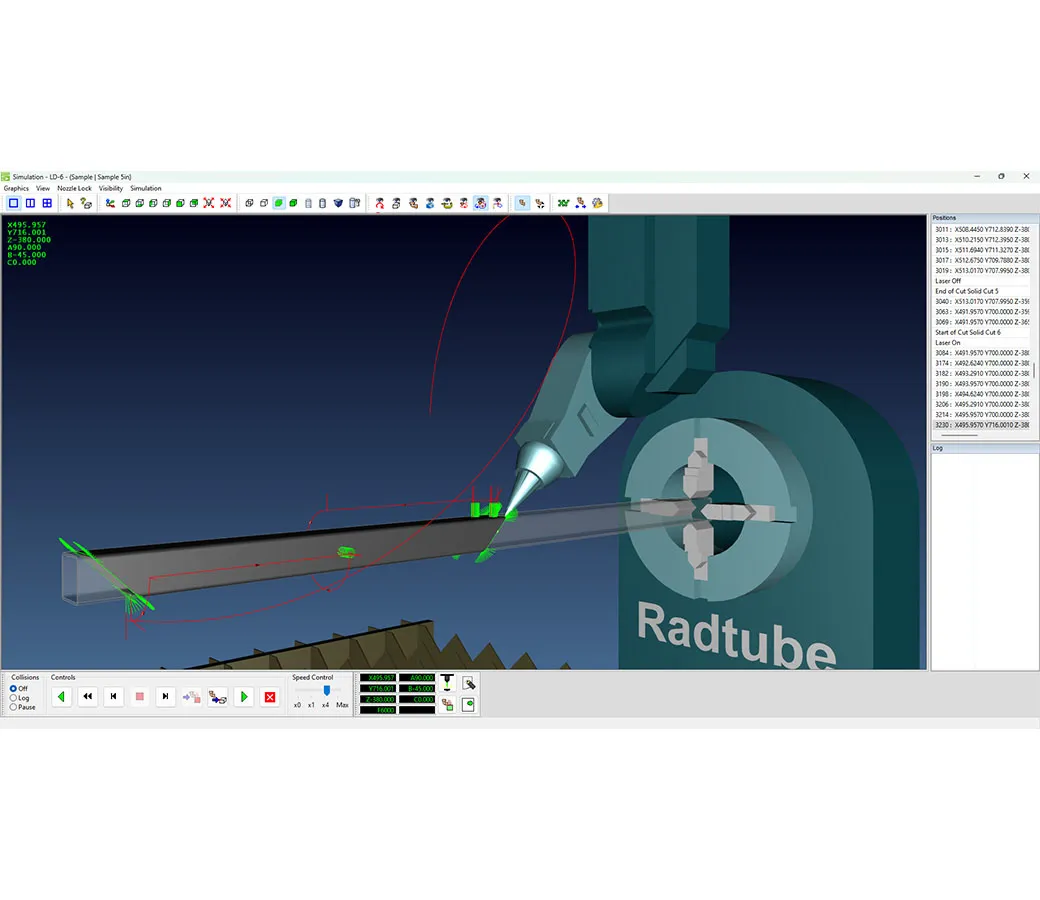Screen dimensions: 1040x900
Task: Set collisions mode to Off
Action: (13, 689)
